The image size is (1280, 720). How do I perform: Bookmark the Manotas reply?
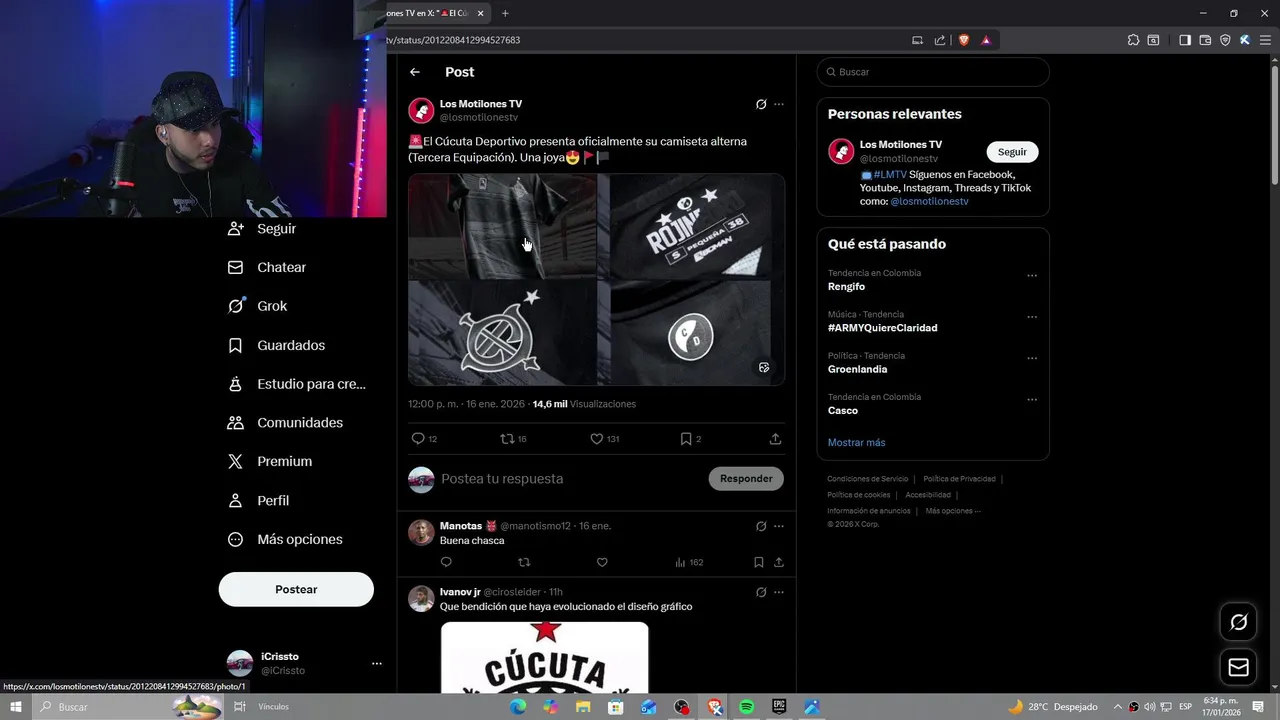click(759, 562)
